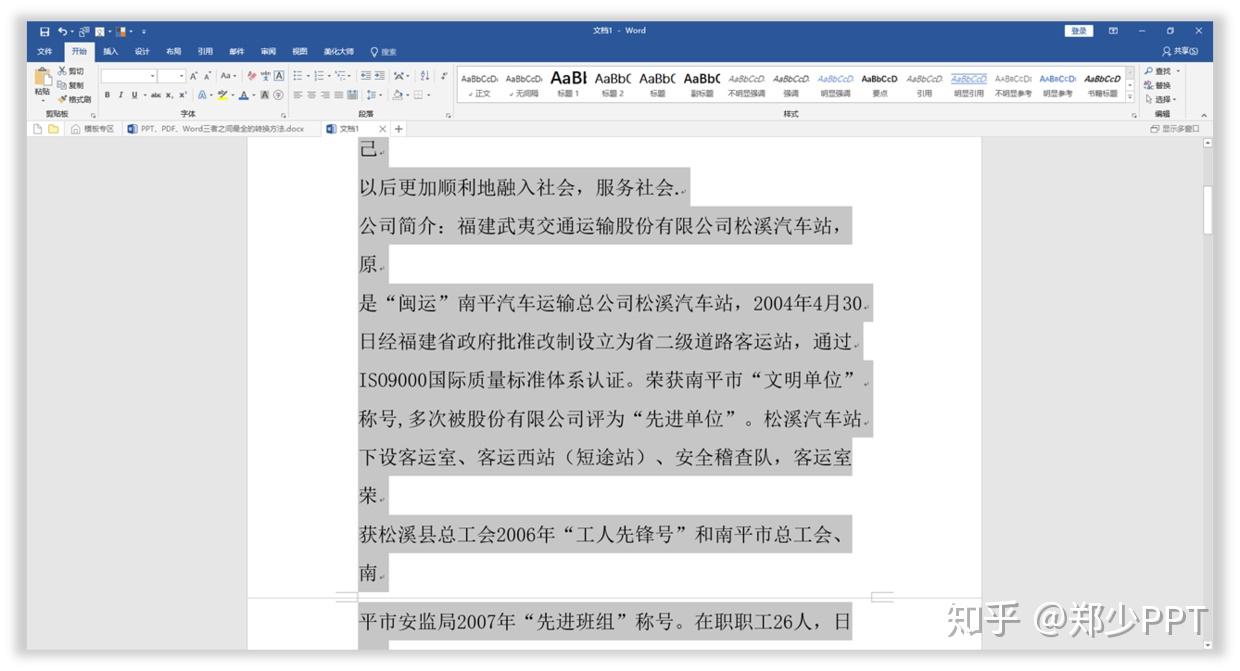
Task: Increase font size with the larger A icon
Action: pos(194,76)
